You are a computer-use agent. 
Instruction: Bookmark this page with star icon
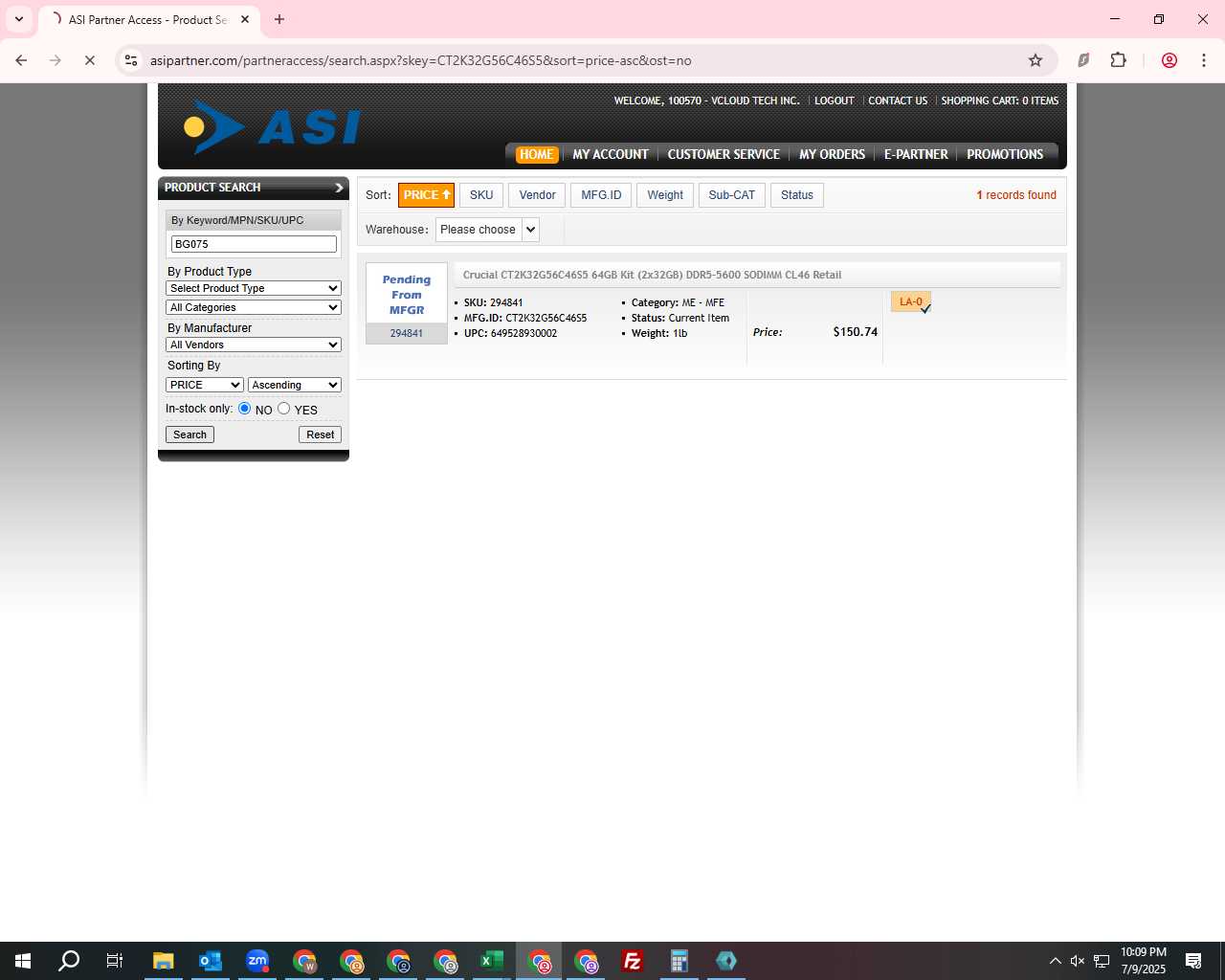(x=1036, y=60)
